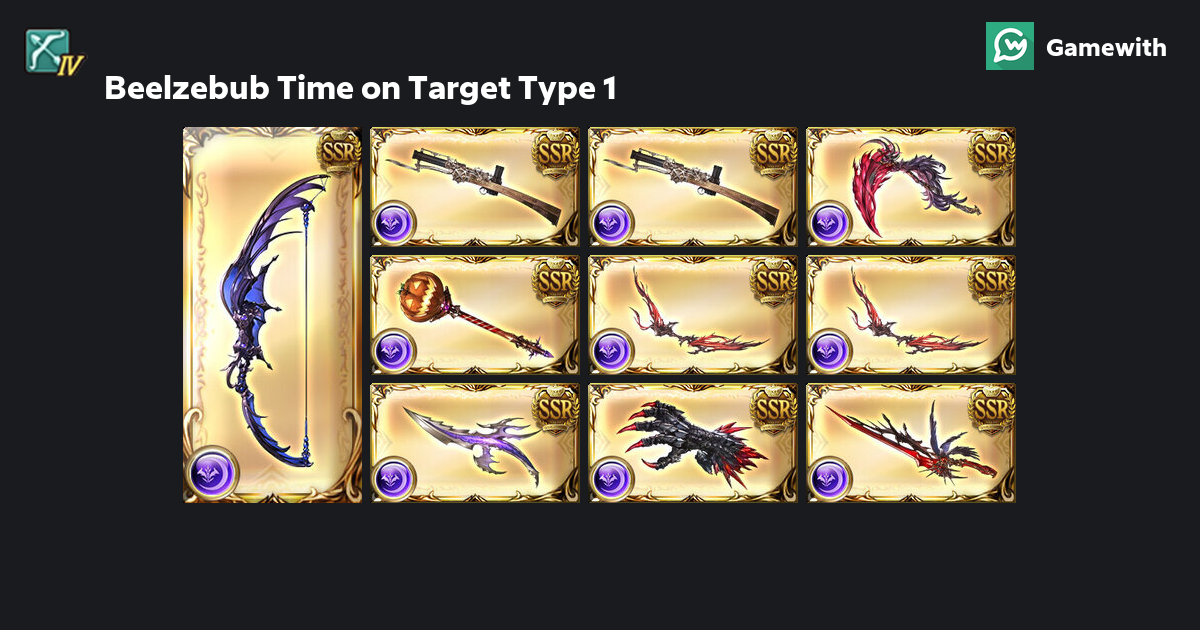Screen dimensions: 1200x630
Task: Select the black clawed gauntlet weapon card
Action: click(694, 443)
